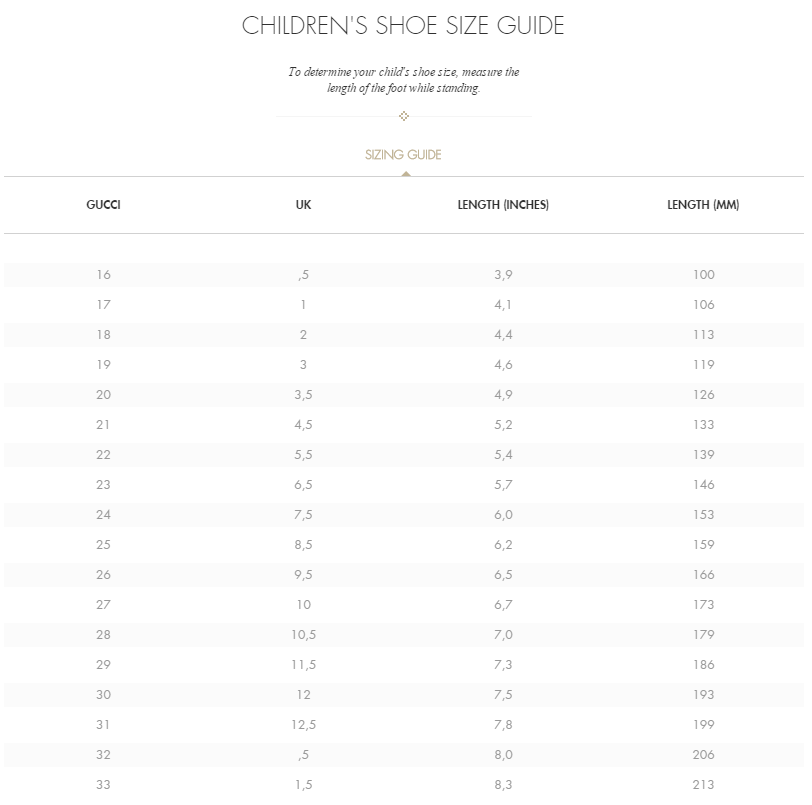Image resolution: width=812 pixels, height=805 pixels.
Task: Select the UK column header
Action: click(x=303, y=205)
